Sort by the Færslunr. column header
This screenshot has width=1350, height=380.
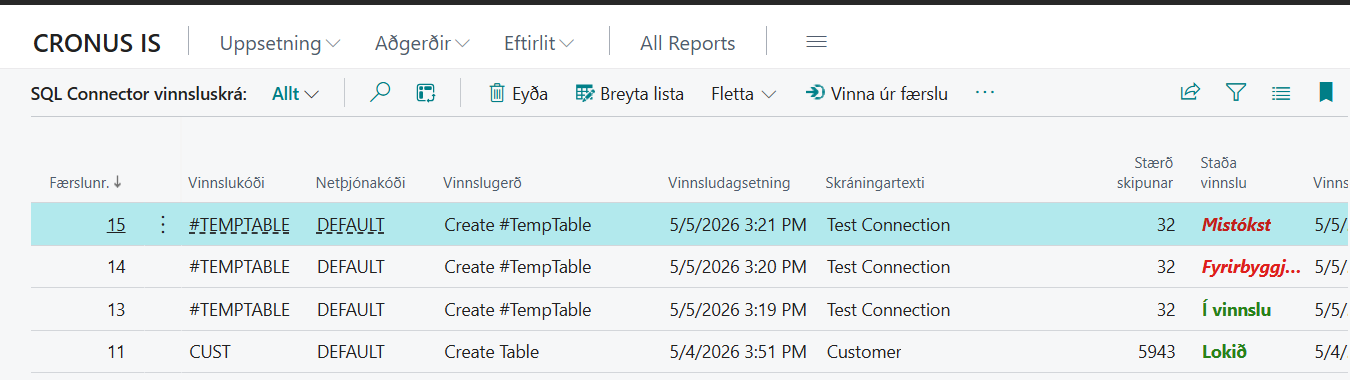(x=86, y=182)
